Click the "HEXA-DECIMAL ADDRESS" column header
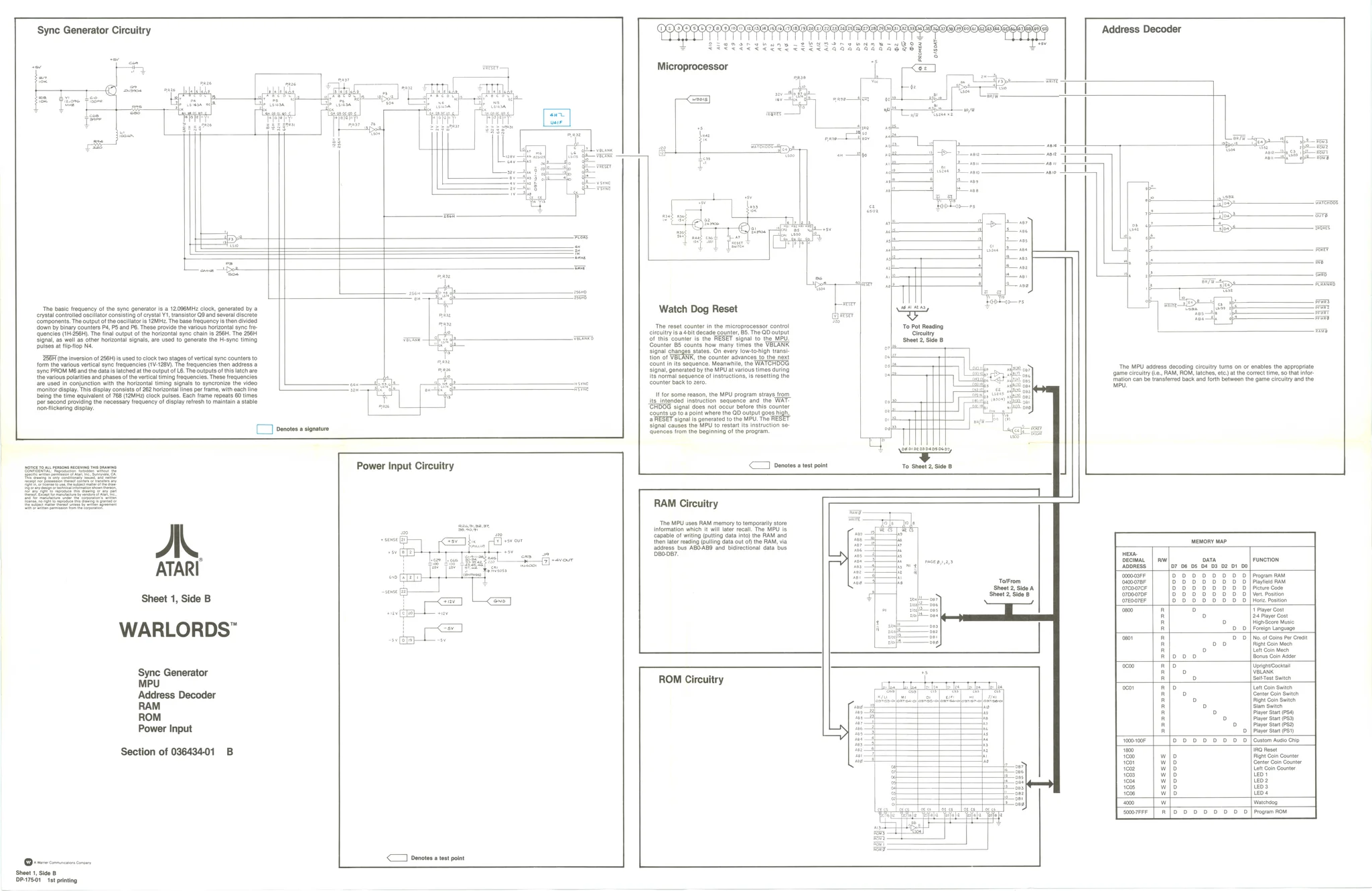The image size is (1372, 891). pos(1134,560)
